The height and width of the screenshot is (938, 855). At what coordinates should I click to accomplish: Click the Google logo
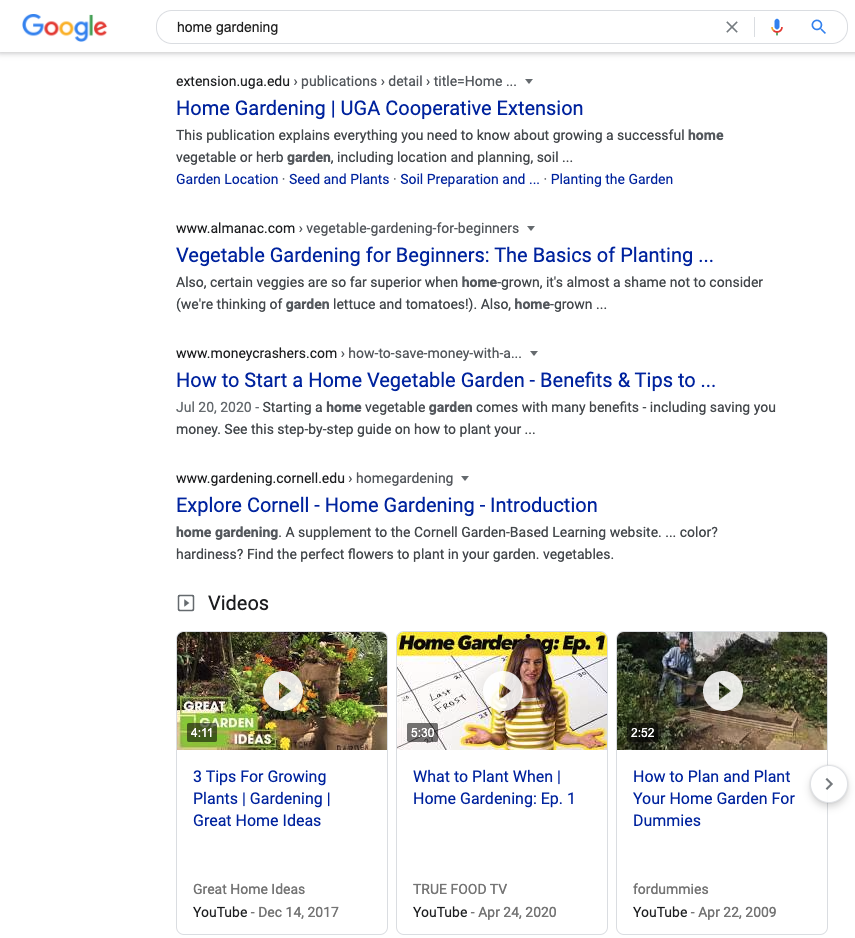(65, 27)
